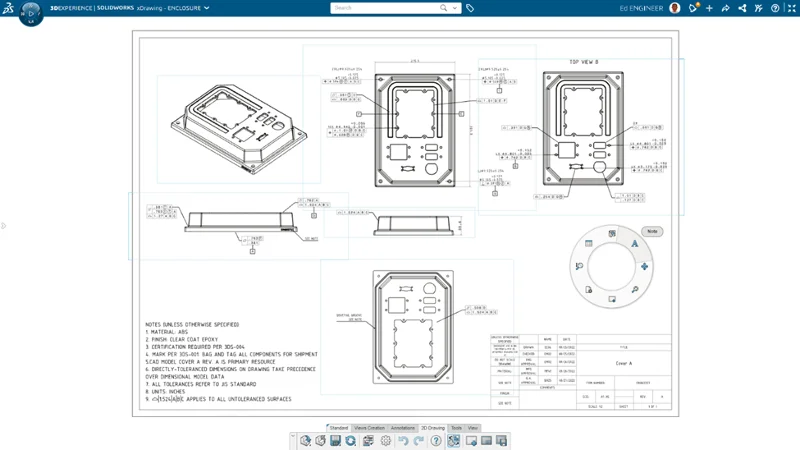This screenshot has height=450, width=800.
Task: Click the Save icon in bottom toolbar
Action: pos(335,440)
